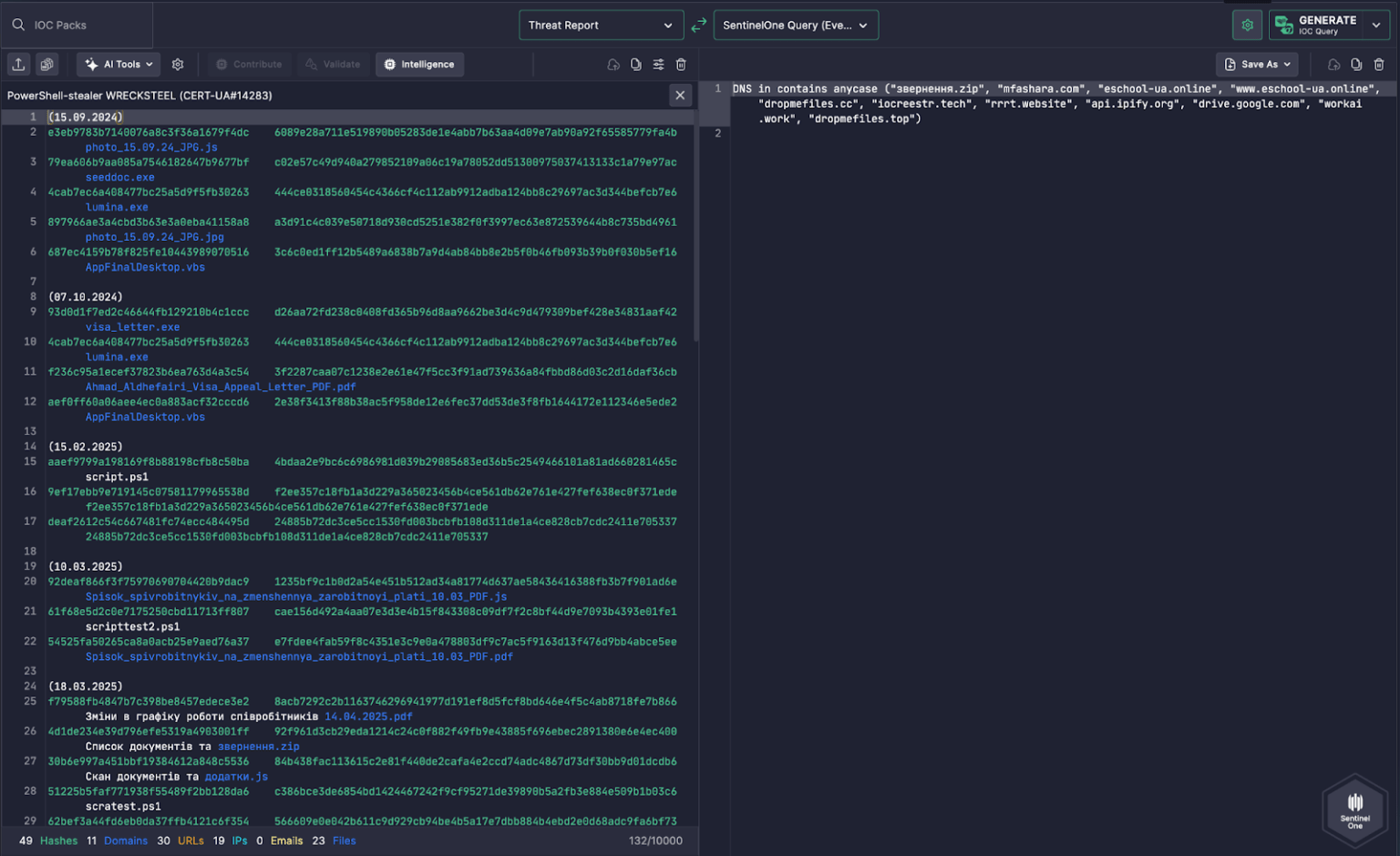This screenshot has height=856, width=1400.
Task: Click the cloud upload icon on the right pane
Action: (1333, 65)
